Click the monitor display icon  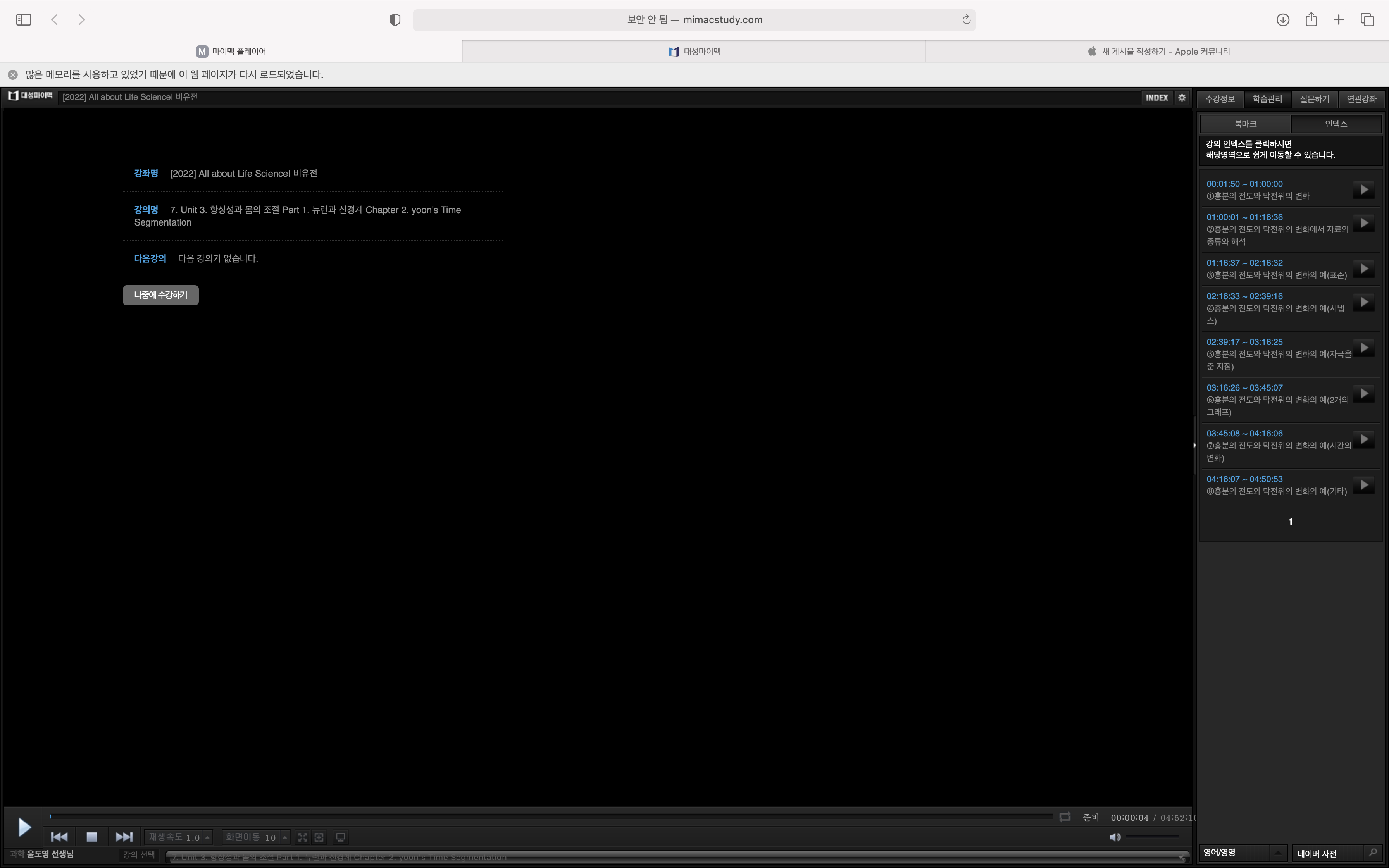(x=340, y=837)
